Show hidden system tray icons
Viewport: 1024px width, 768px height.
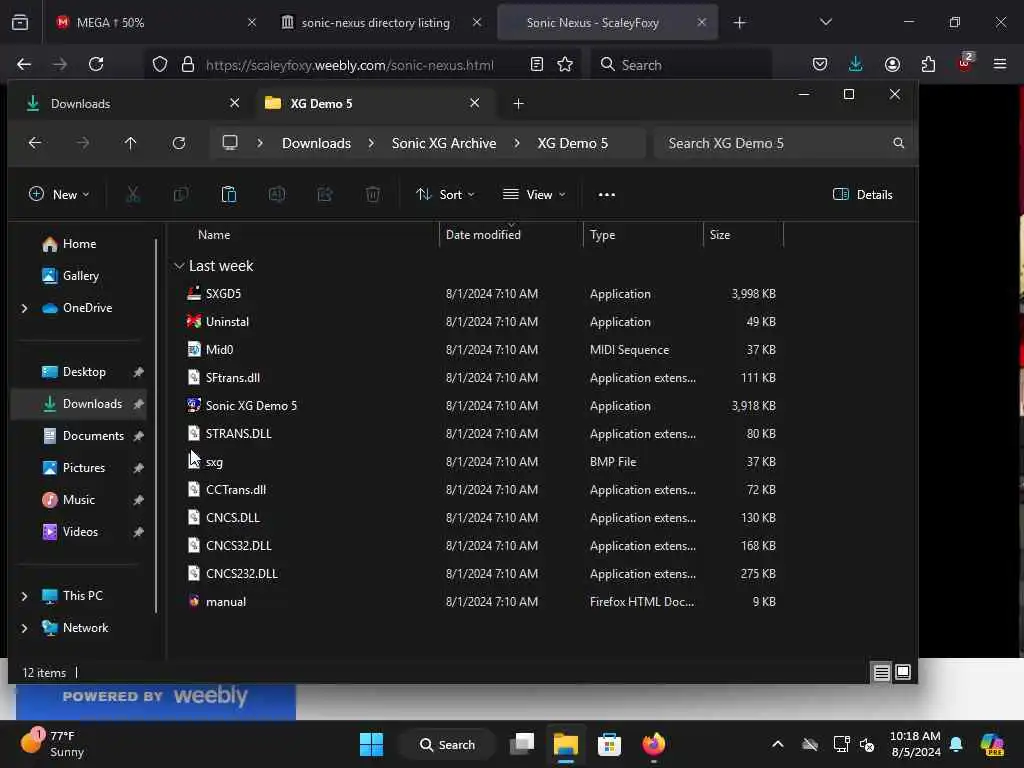(777, 744)
